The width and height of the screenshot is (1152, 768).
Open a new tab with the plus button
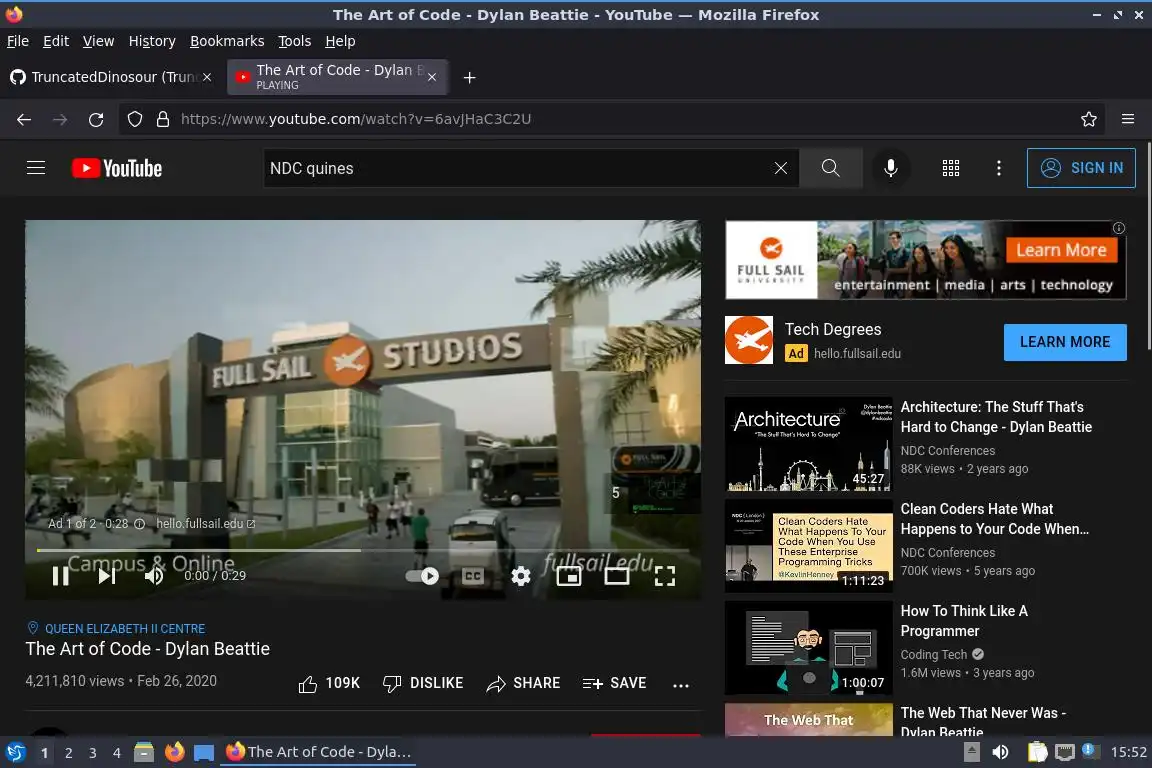(469, 77)
